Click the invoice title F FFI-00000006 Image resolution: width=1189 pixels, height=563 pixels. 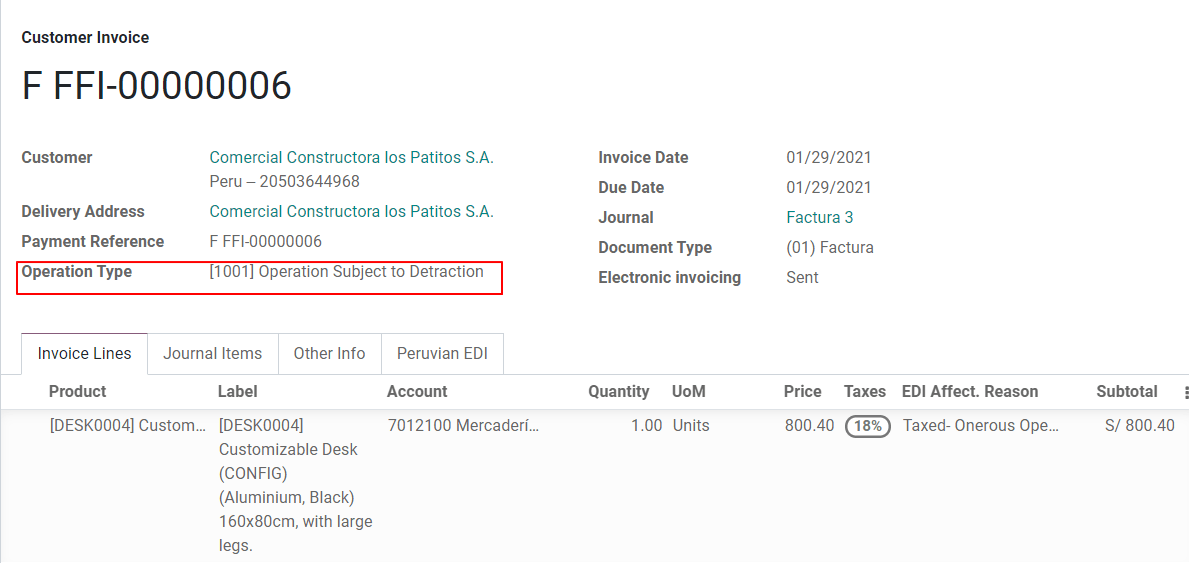(x=156, y=87)
